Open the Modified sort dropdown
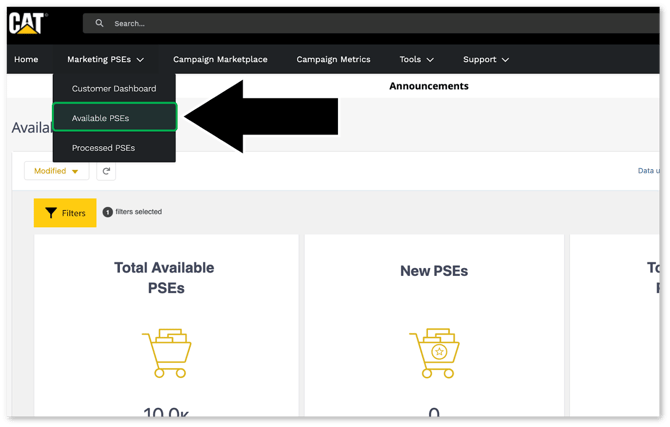Image resolution: width=670 pixels, height=427 pixels. (56, 171)
